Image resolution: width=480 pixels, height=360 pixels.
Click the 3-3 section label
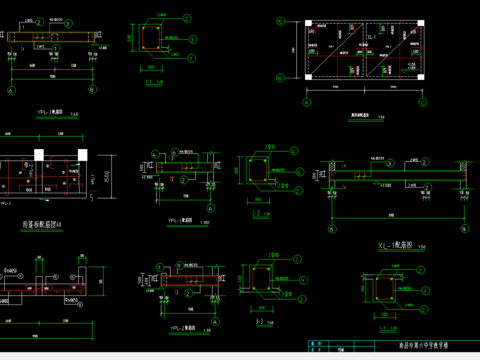point(260,321)
